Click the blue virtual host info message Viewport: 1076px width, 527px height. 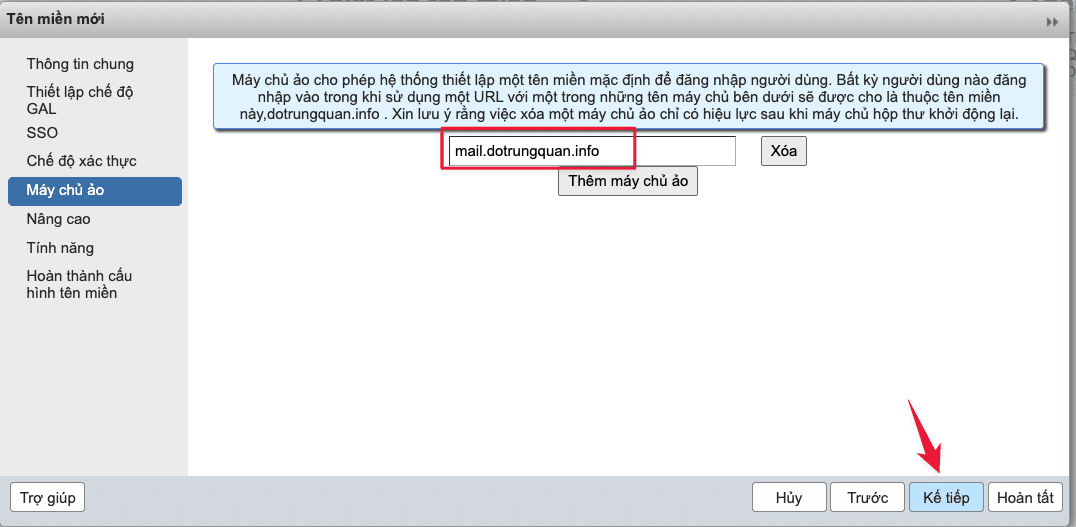point(628,96)
